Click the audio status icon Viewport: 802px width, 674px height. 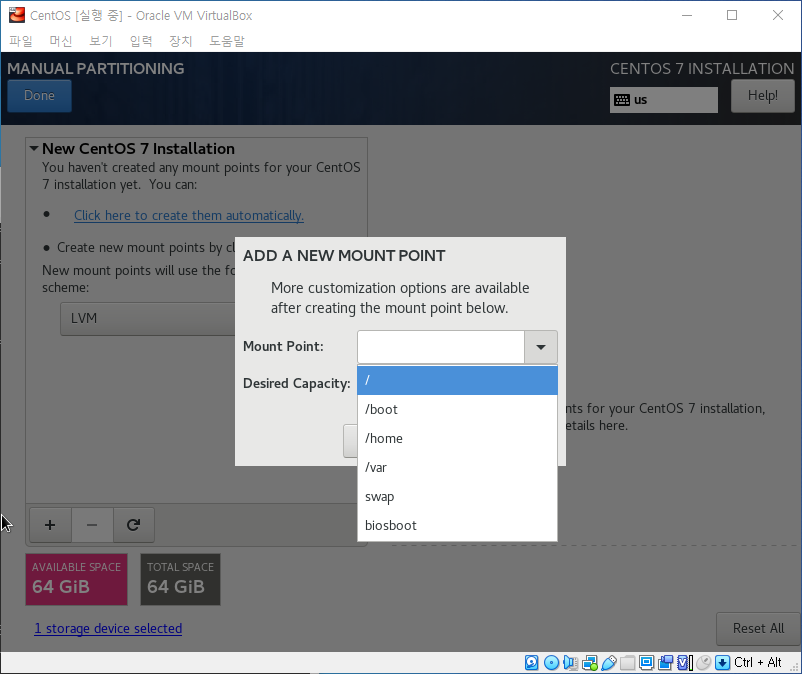[x=570, y=663]
